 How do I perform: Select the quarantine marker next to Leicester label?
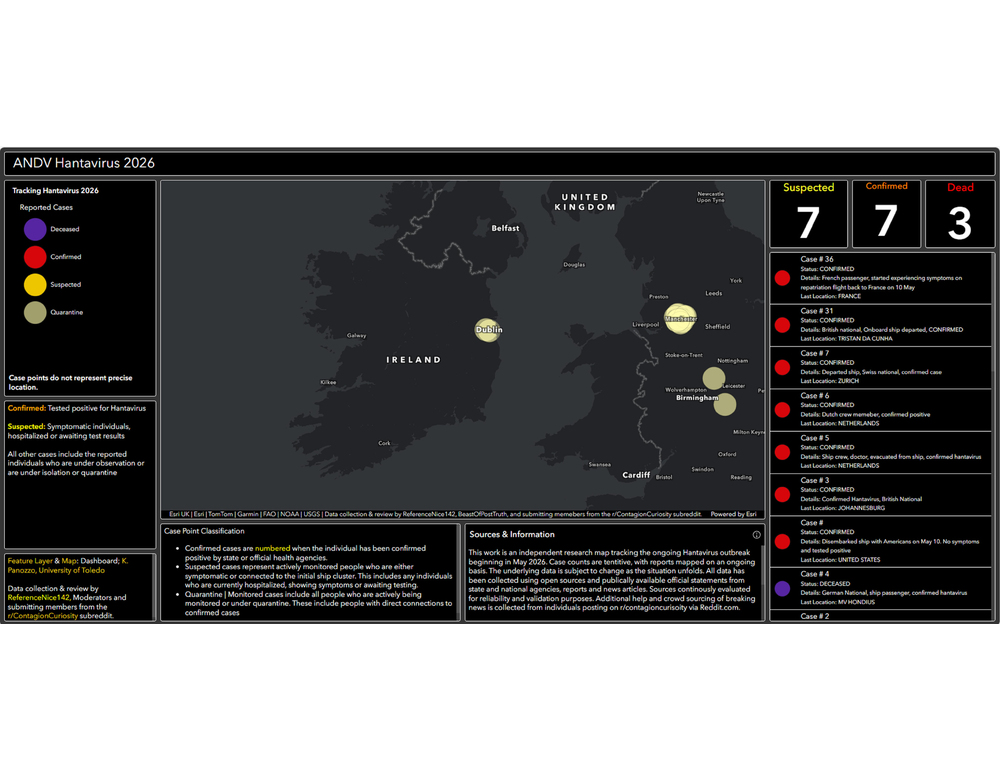(714, 378)
